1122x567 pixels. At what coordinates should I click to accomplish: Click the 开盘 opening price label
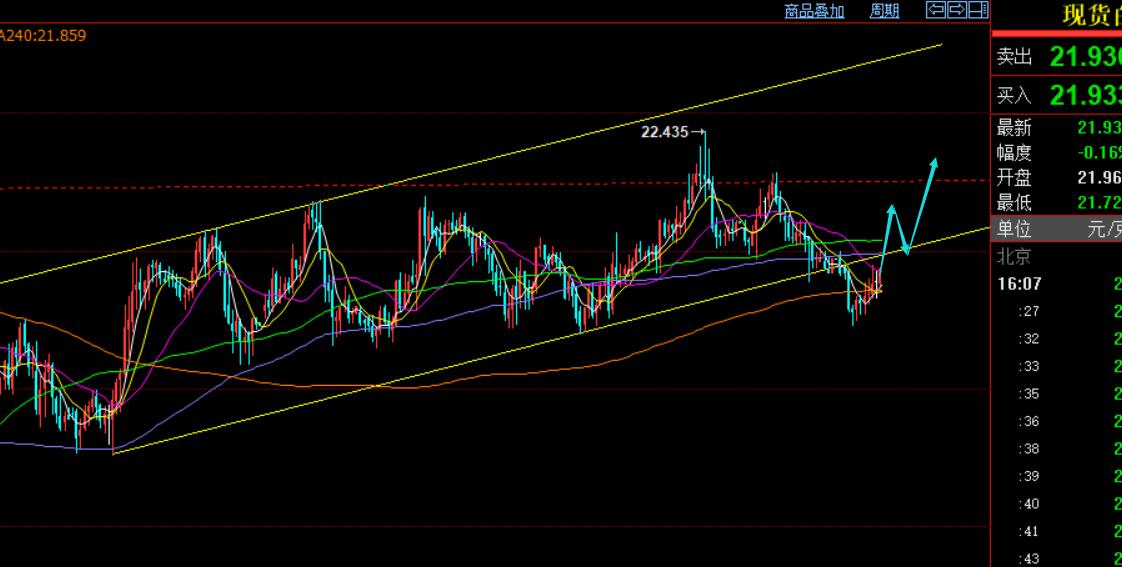click(1014, 178)
